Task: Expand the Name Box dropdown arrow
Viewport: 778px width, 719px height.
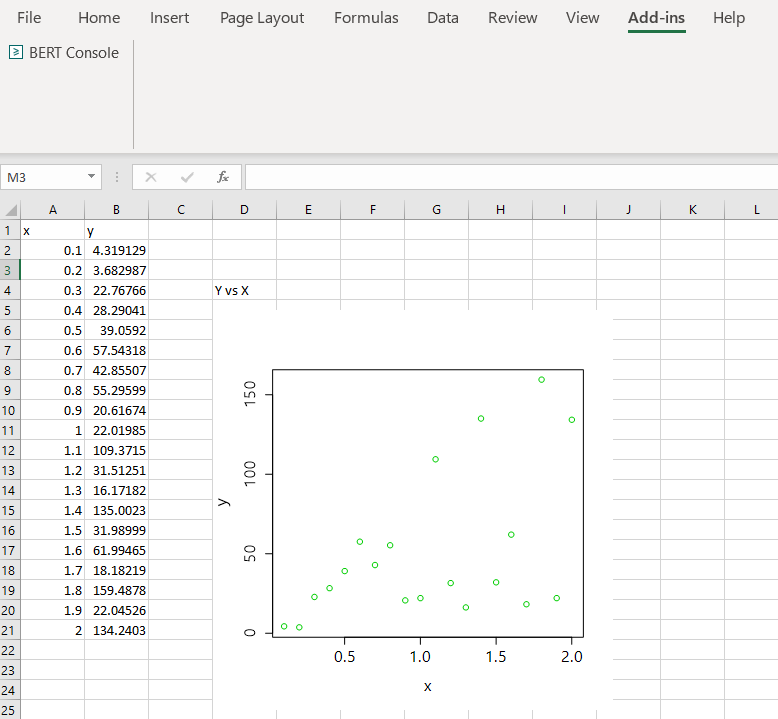Action: (91, 177)
